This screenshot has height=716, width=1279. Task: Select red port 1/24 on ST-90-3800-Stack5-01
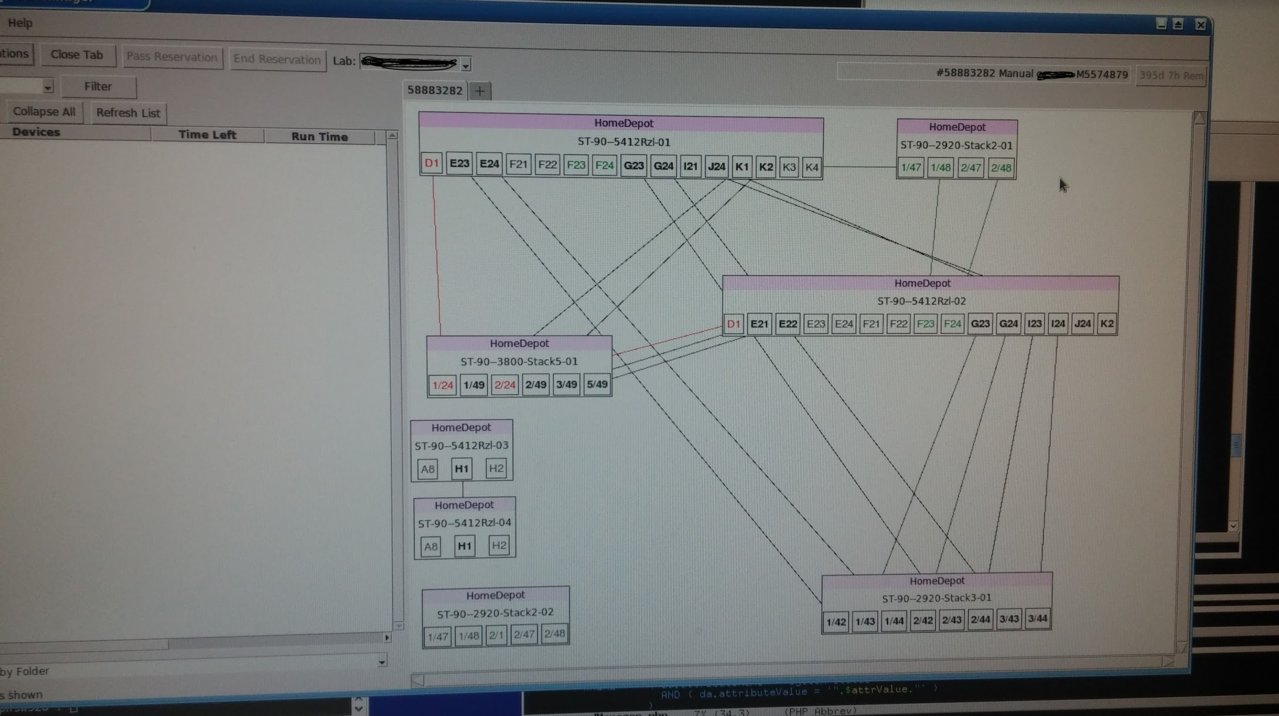442,385
